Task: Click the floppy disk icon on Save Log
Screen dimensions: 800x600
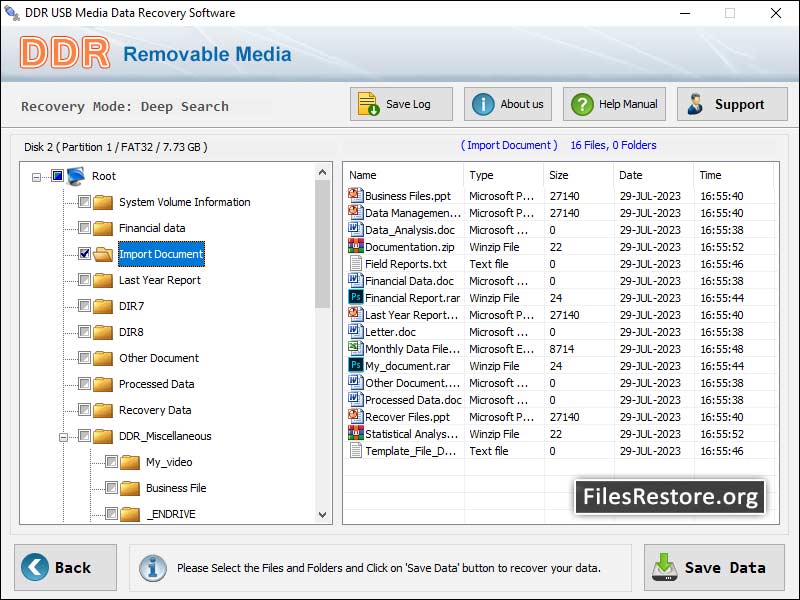Action: pos(368,104)
